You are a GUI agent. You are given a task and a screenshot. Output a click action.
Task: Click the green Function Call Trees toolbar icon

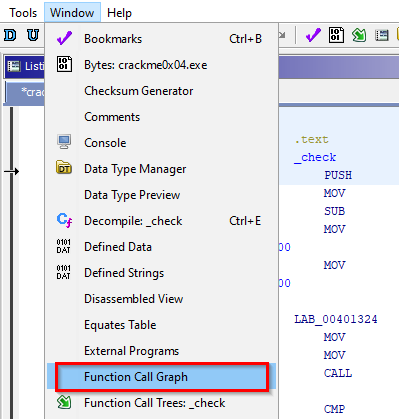(359, 35)
